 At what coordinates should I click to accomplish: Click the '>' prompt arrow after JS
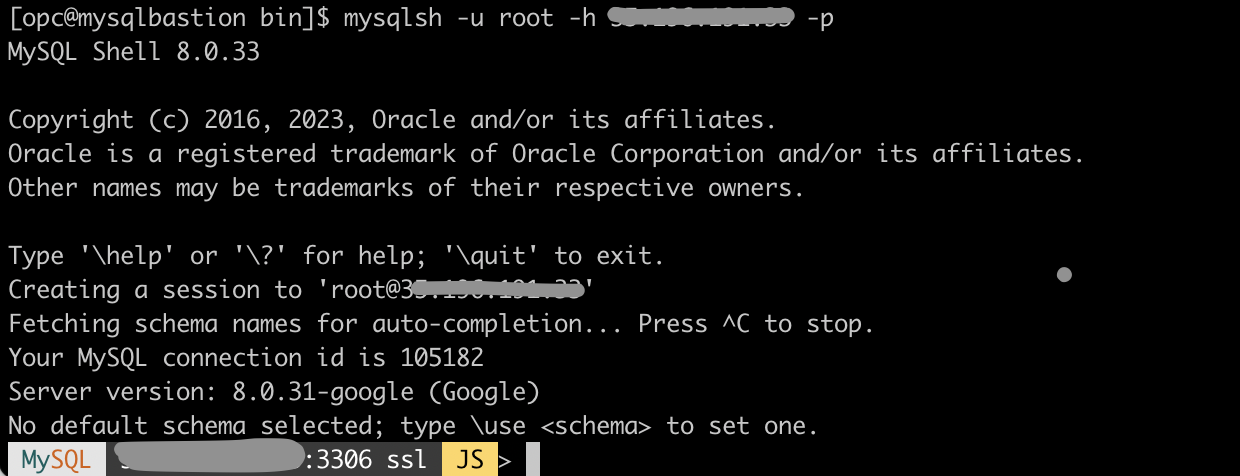(506, 460)
